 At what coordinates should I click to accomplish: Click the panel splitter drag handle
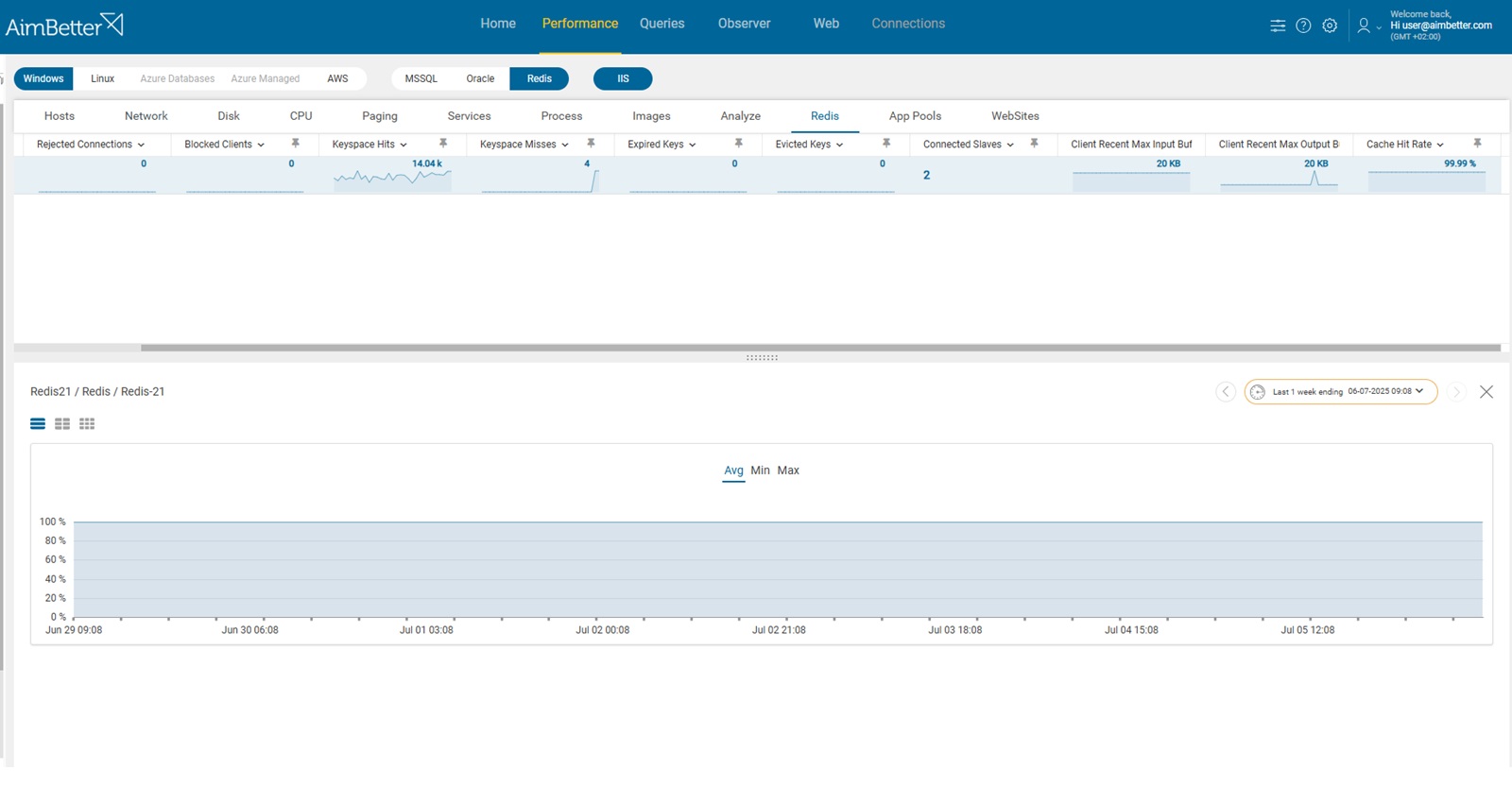[x=762, y=358]
